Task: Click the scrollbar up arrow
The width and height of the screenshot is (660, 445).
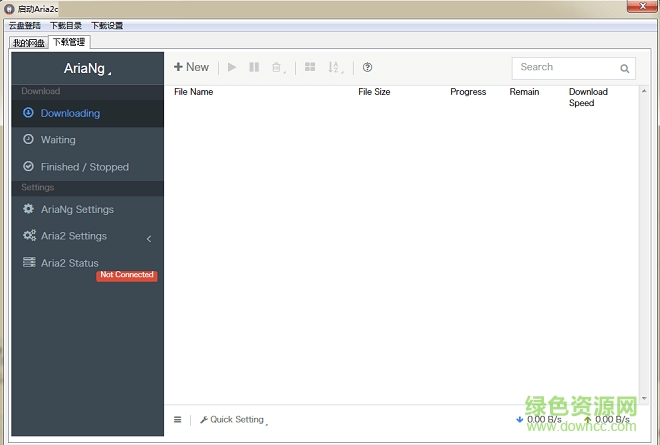Action: [644, 91]
